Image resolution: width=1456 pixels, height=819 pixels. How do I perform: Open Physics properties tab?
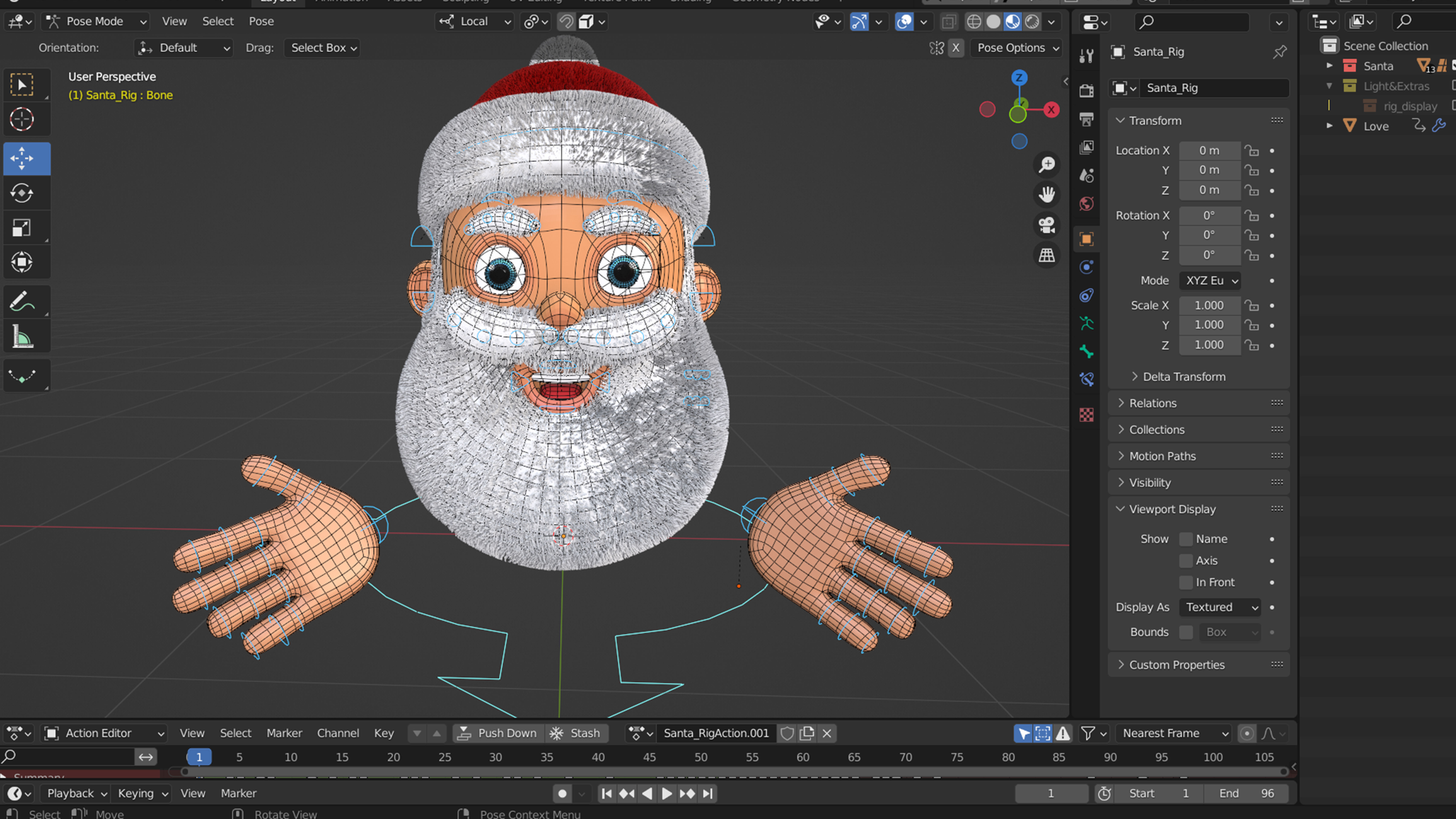click(1086, 267)
